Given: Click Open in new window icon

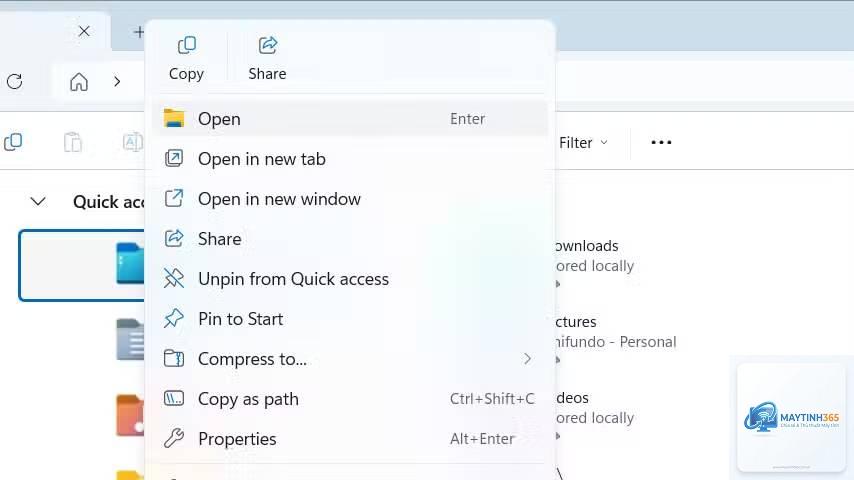Looking at the screenshot, I should pyautogui.click(x=174, y=198).
